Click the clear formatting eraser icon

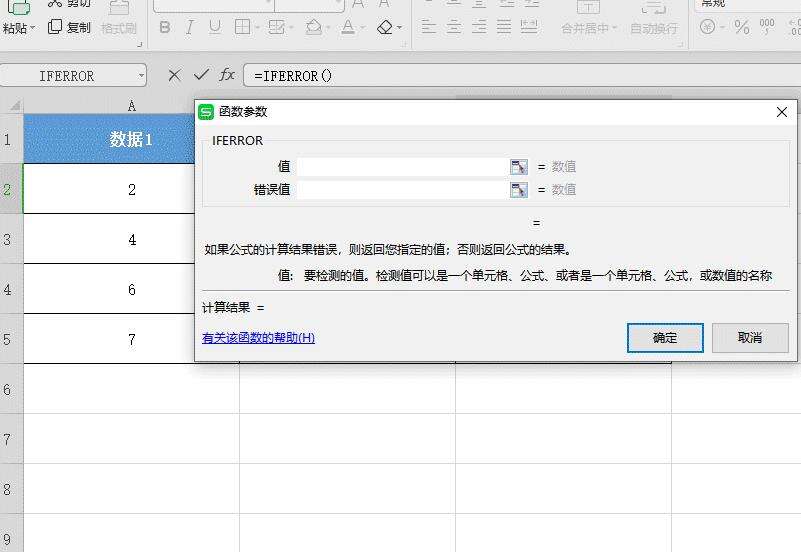click(385, 27)
